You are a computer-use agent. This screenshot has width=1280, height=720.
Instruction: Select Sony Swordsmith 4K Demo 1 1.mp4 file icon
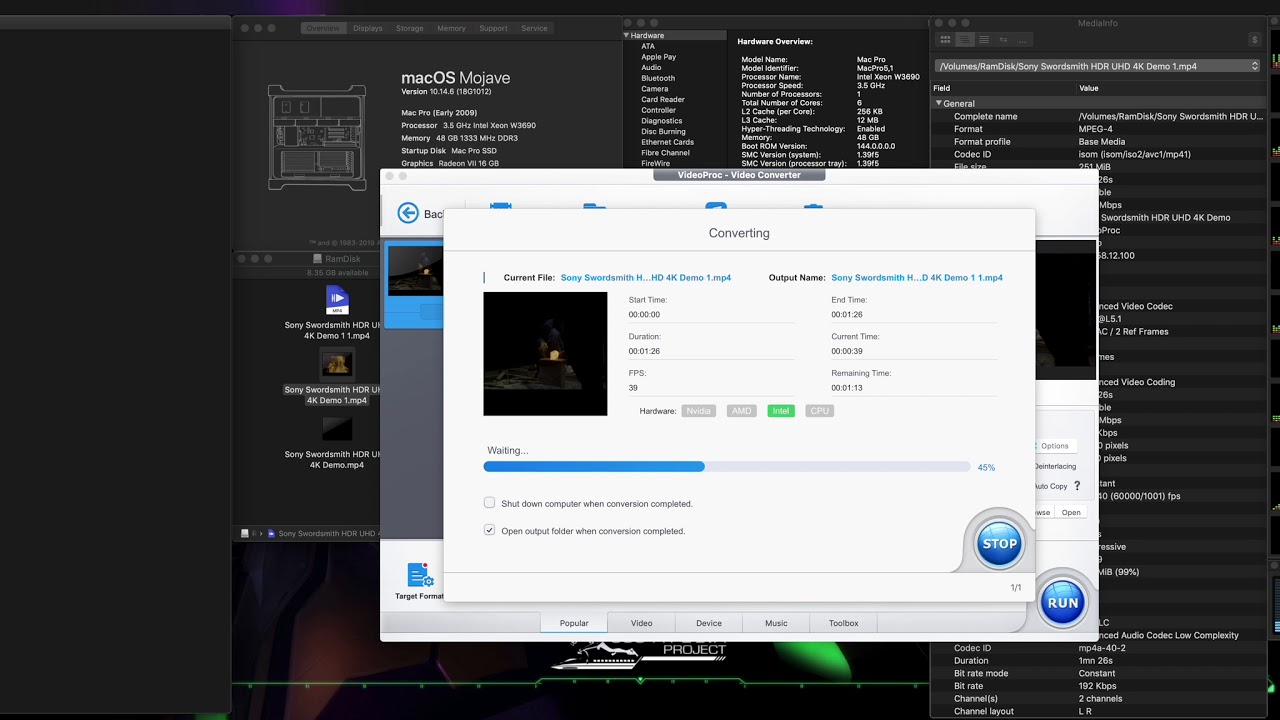337,300
